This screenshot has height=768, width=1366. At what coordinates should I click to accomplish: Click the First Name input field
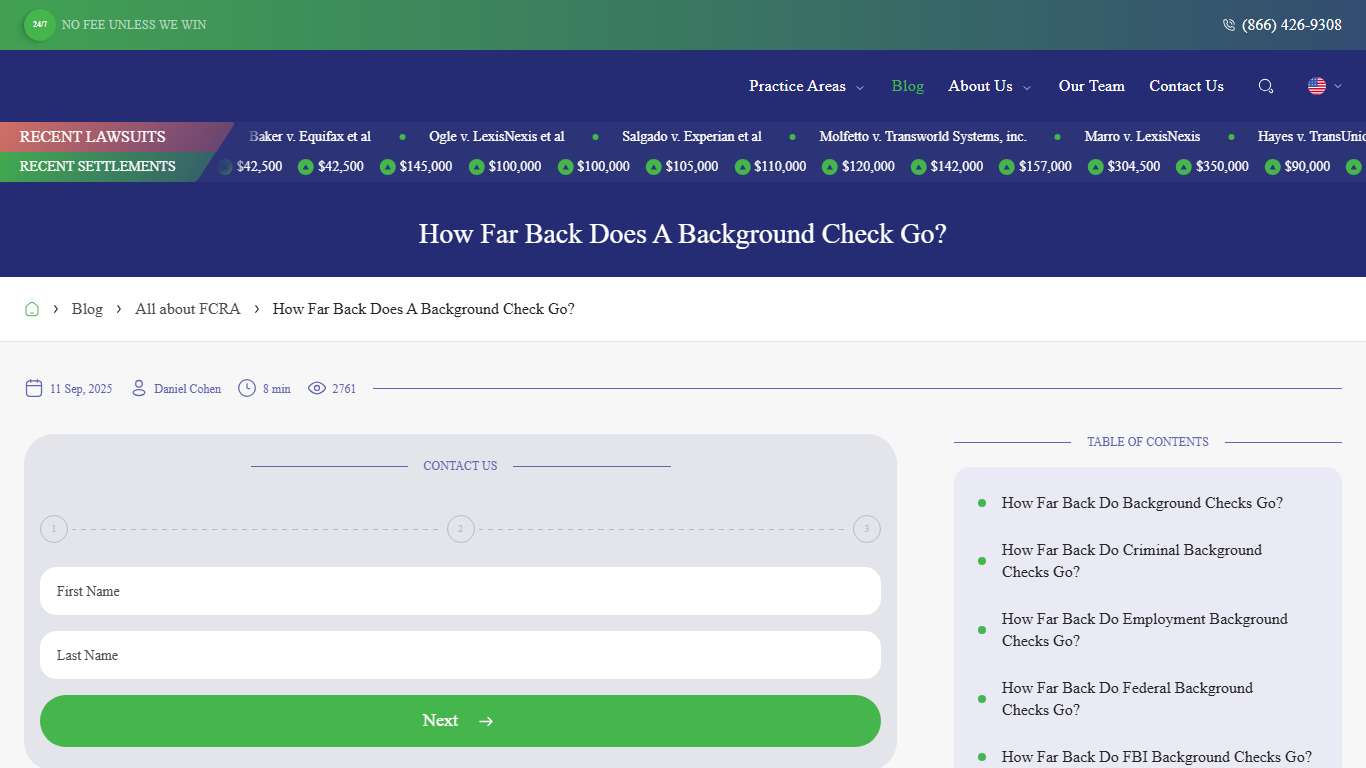[460, 591]
